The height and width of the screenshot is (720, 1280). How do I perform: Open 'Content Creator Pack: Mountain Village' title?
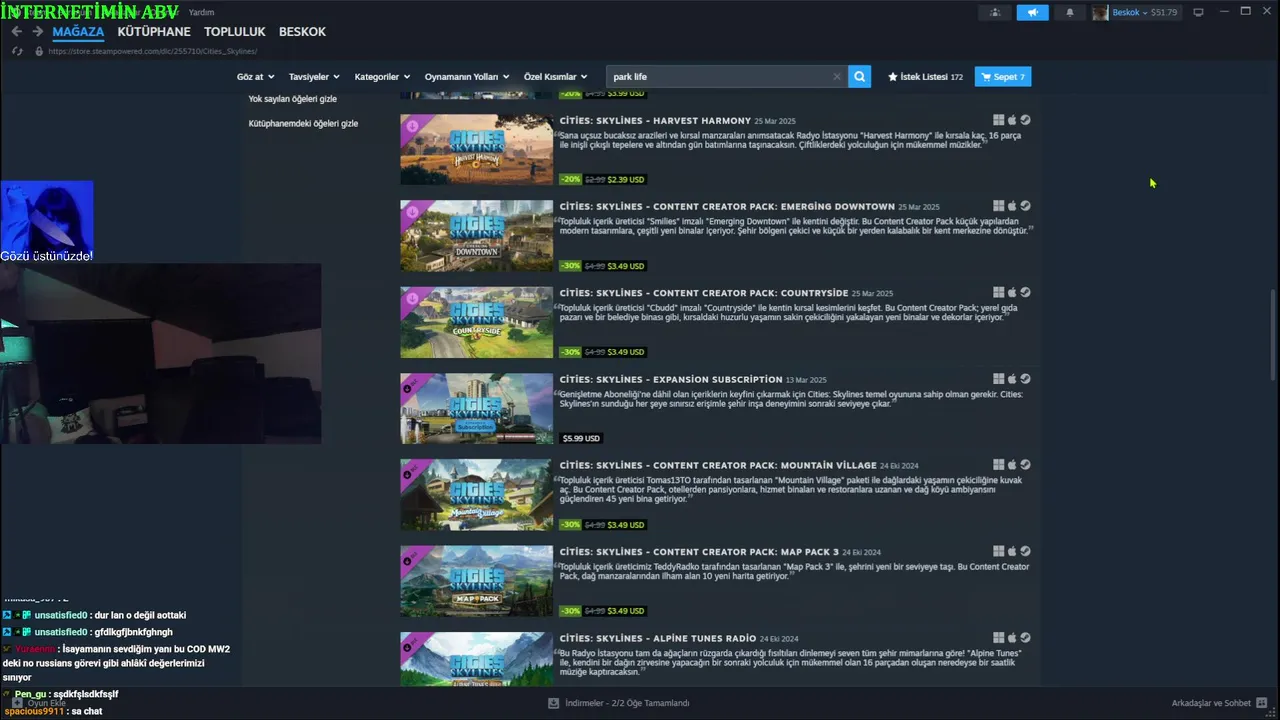[717, 465]
